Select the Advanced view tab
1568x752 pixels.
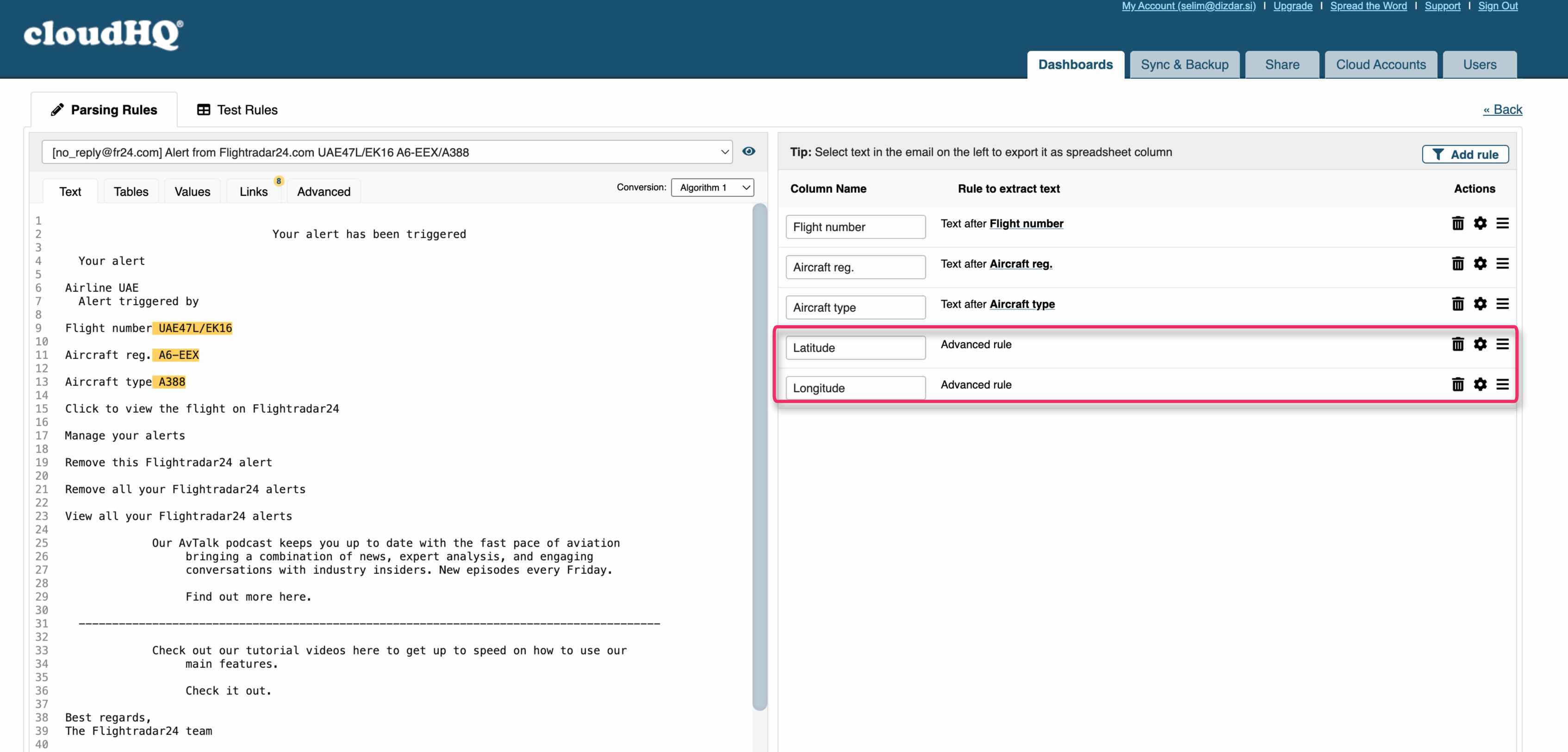(x=324, y=191)
